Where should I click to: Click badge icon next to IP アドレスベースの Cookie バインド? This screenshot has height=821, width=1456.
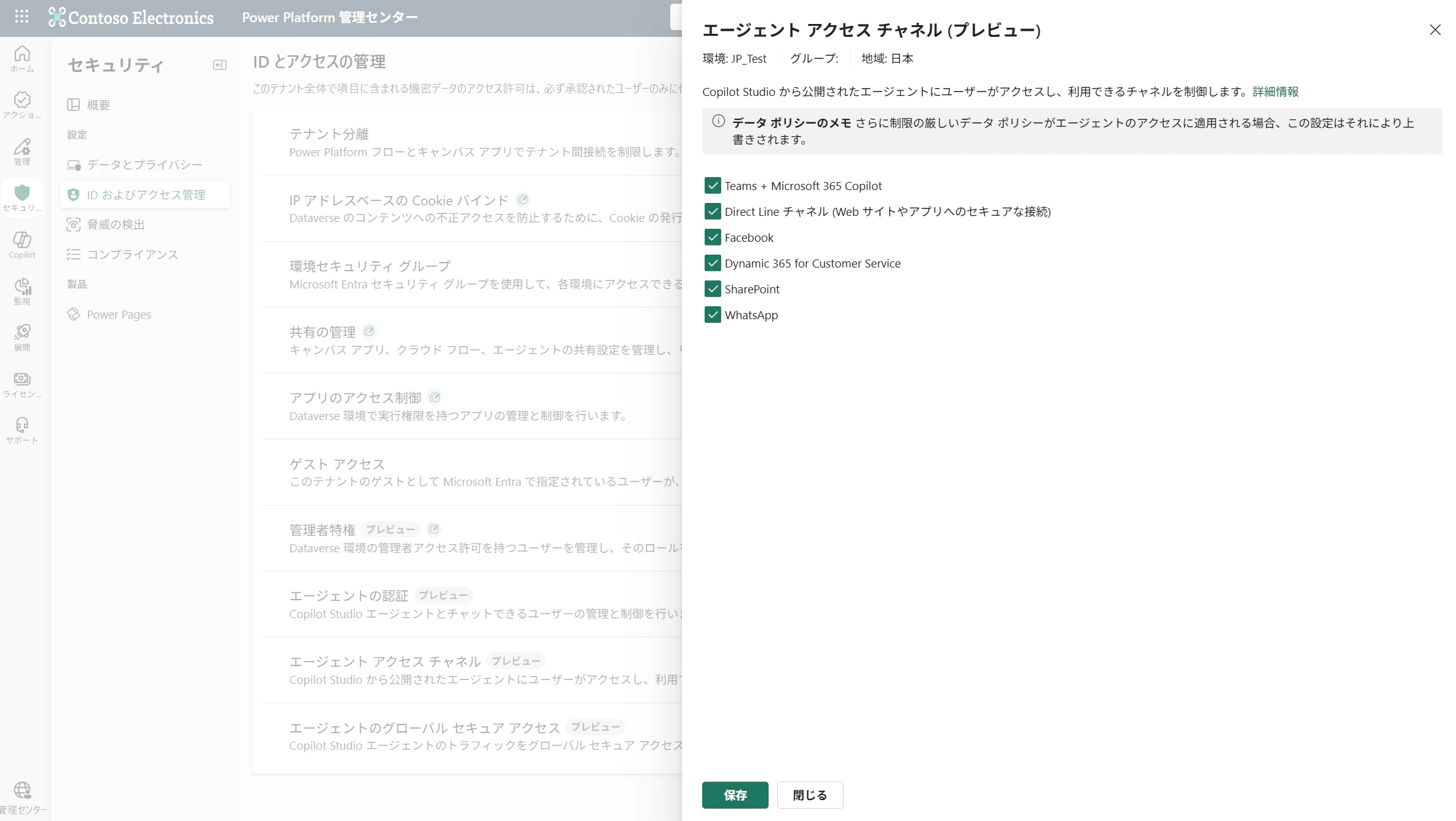click(x=523, y=199)
